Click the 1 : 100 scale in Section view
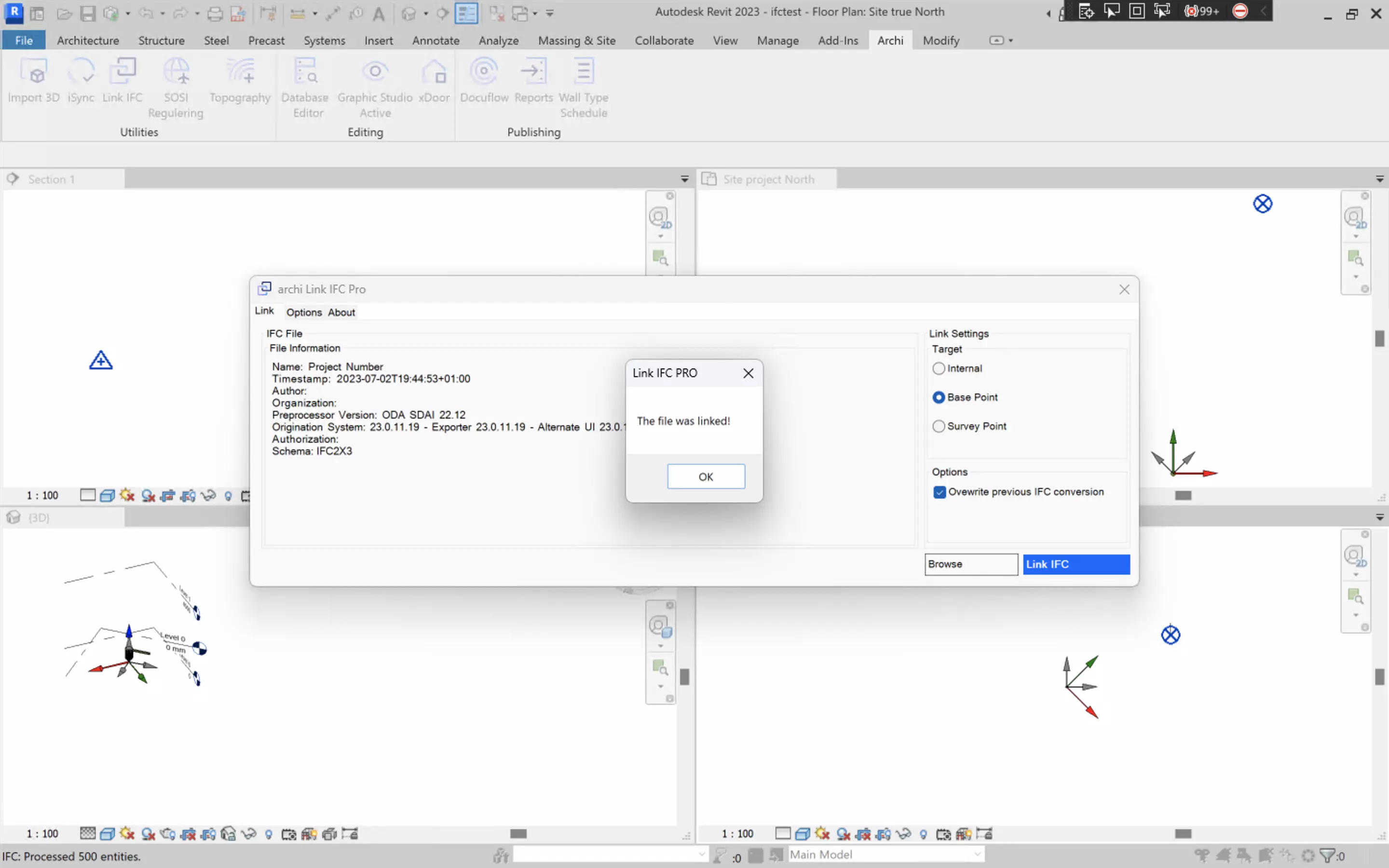 (x=42, y=495)
